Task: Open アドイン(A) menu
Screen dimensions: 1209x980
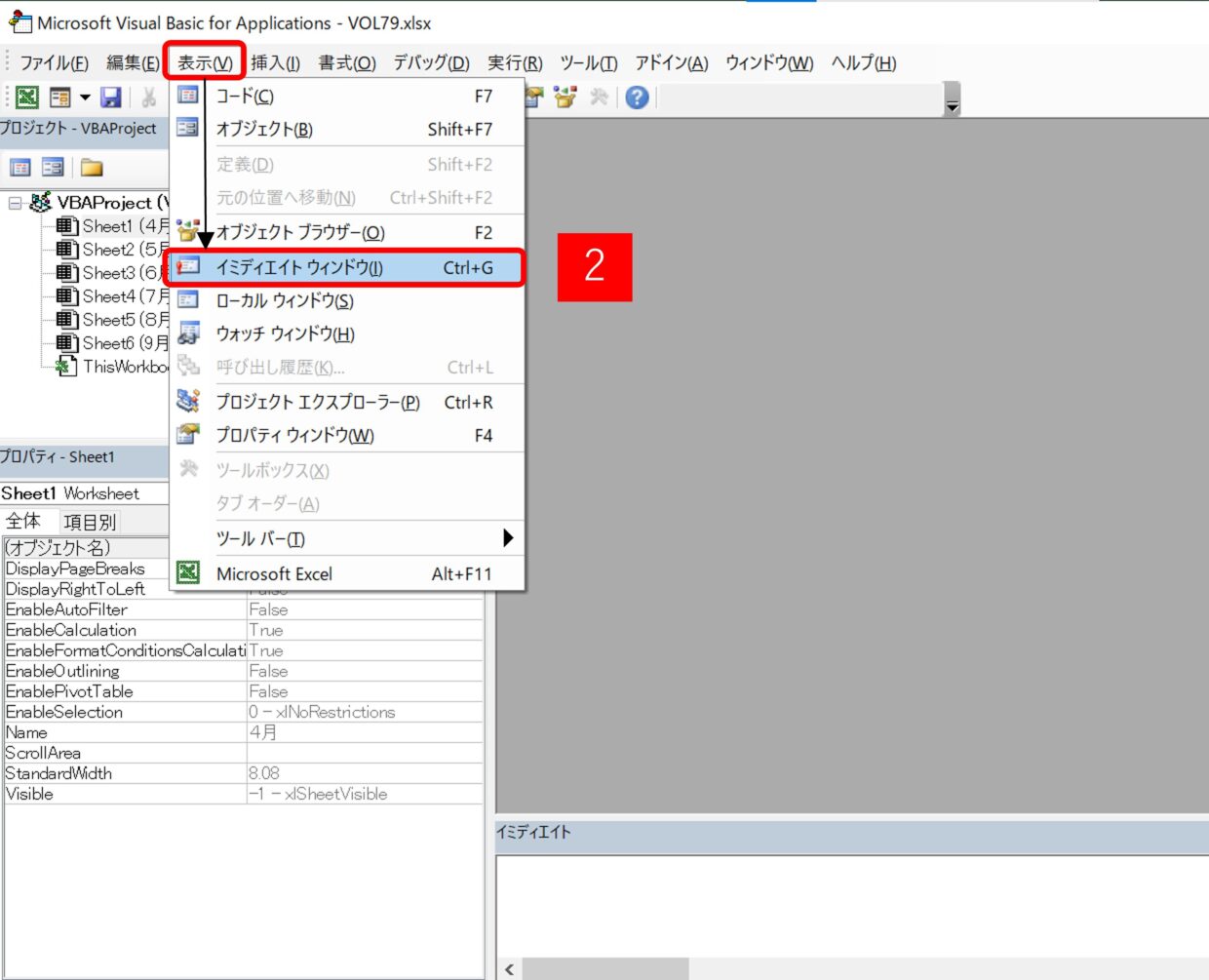Action: click(x=672, y=63)
